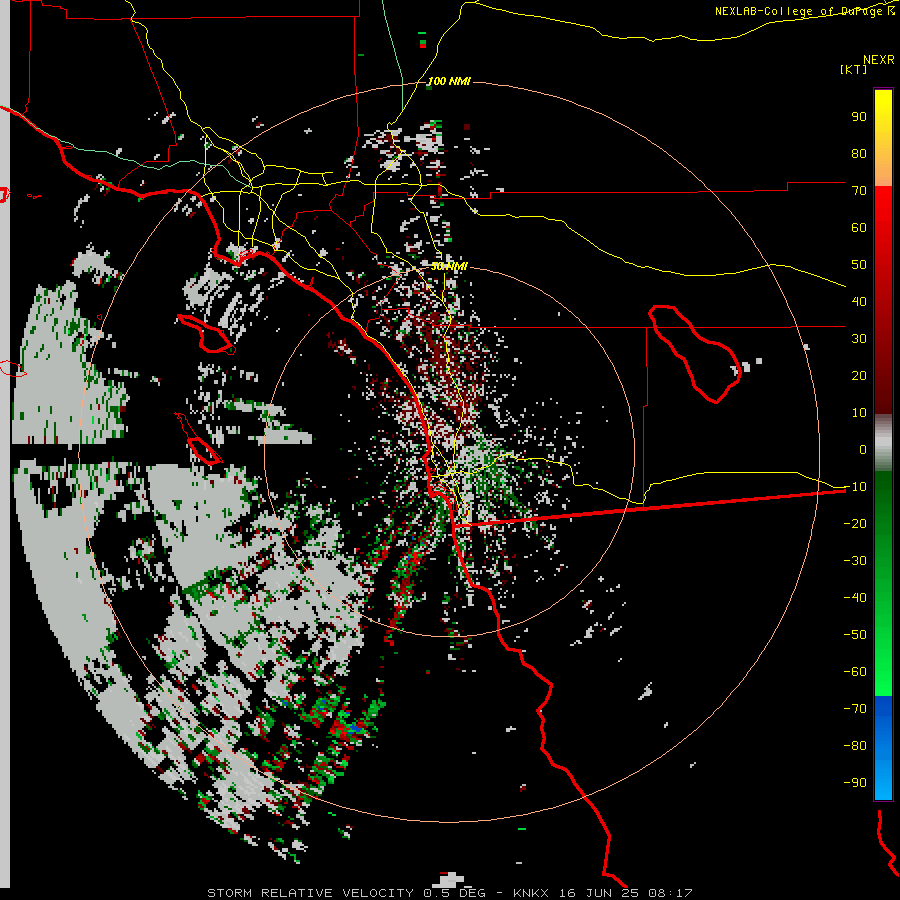Click the 50 value on the velocity scale

pyautogui.click(x=859, y=265)
